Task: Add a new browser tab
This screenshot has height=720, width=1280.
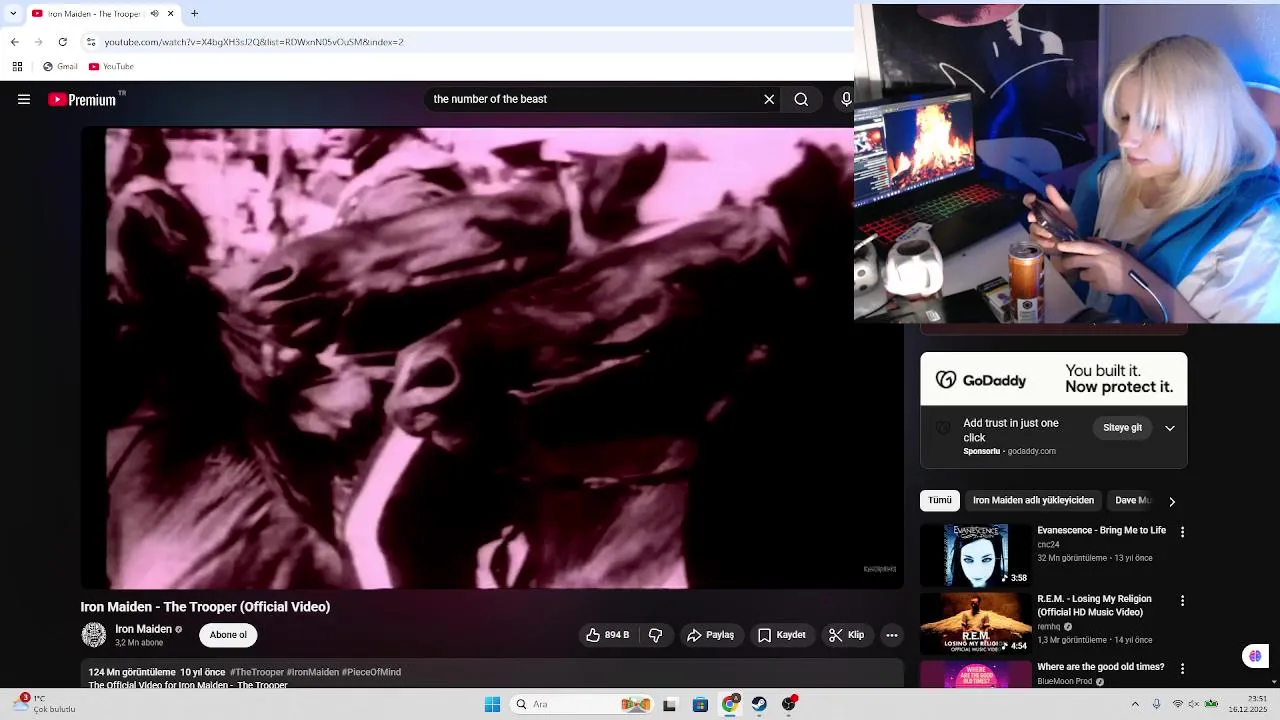Action: click(195, 14)
